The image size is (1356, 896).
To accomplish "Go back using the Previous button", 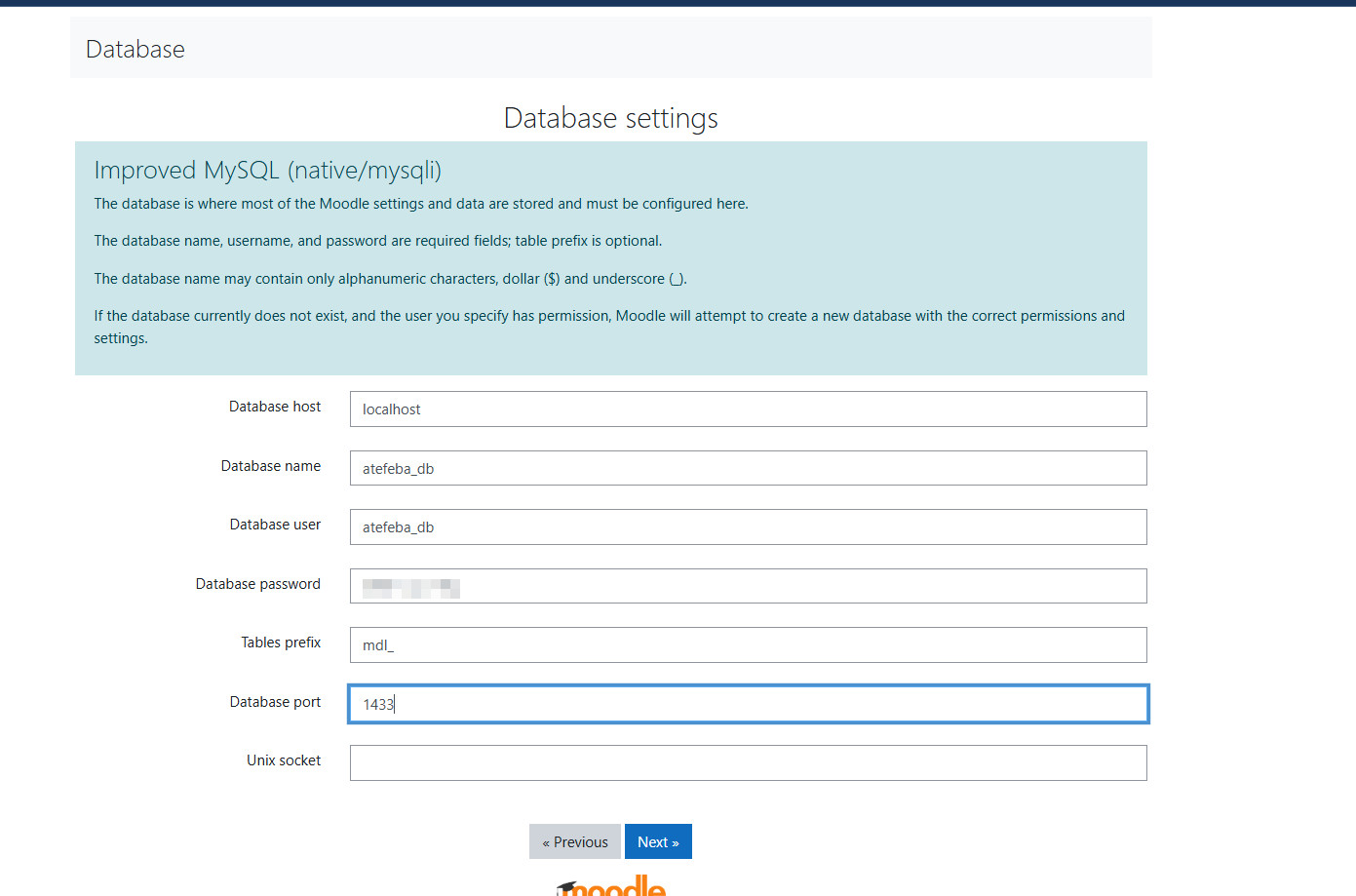I will (x=574, y=840).
